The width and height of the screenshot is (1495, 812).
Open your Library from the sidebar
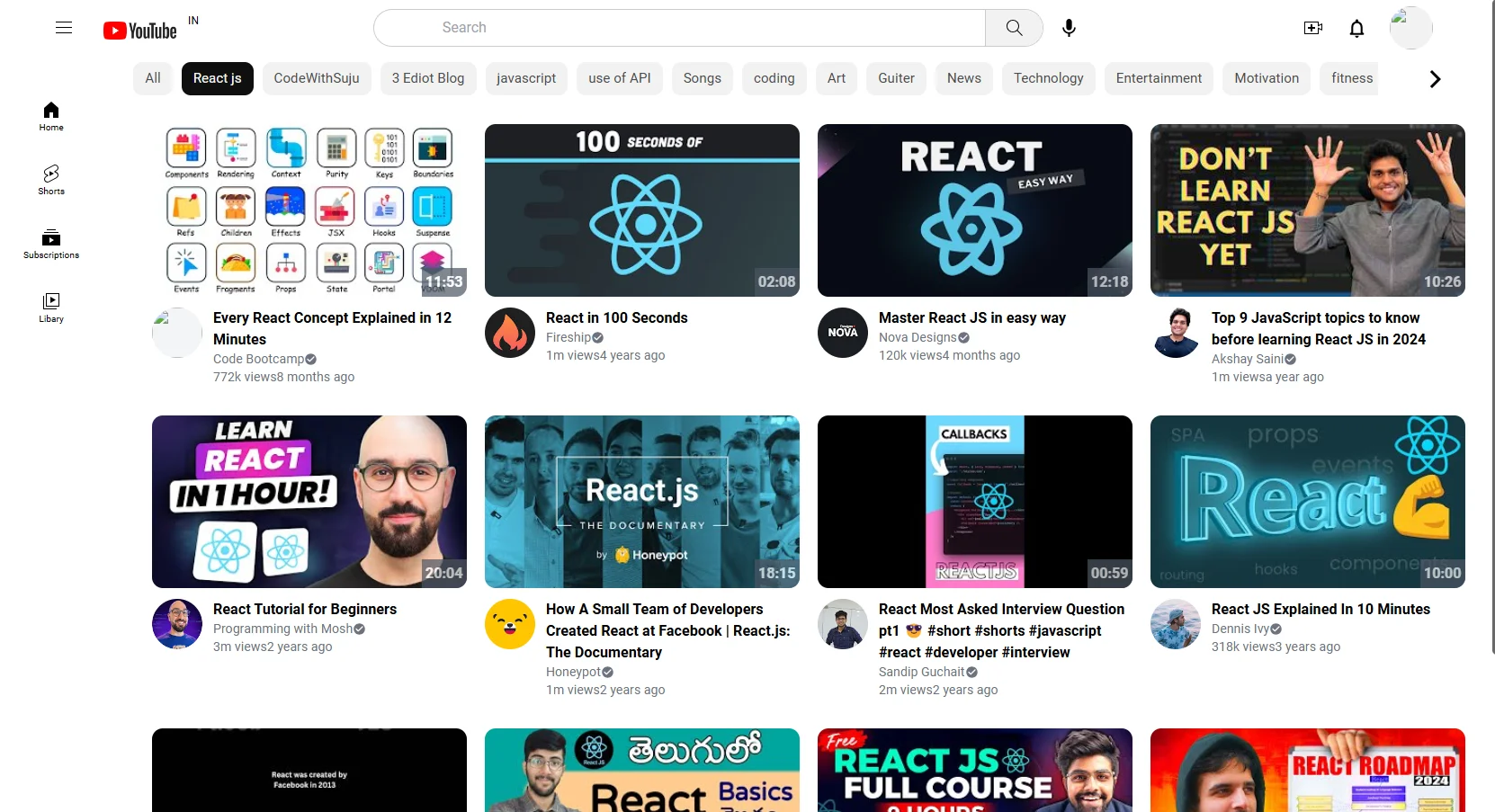click(x=50, y=308)
